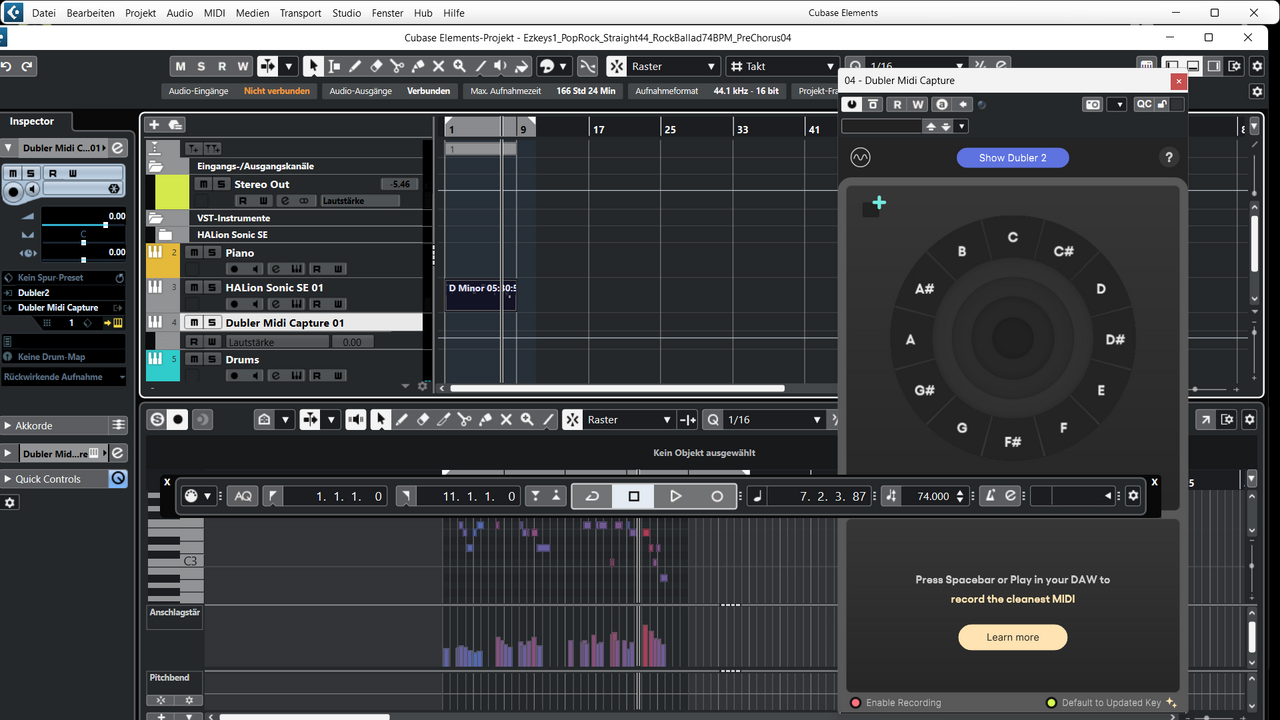Viewport: 1280px width, 720px height.
Task: Click the undo arrow in the project window
Action: 7,66
